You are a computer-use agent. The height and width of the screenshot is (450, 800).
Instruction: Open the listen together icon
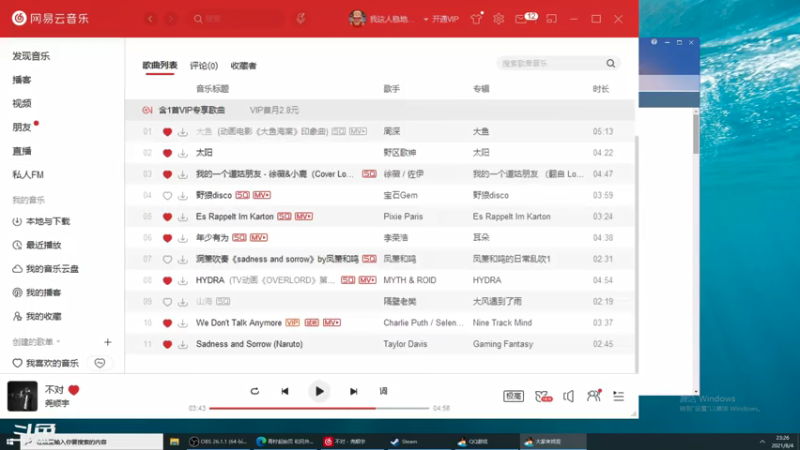tap(593, 395)
